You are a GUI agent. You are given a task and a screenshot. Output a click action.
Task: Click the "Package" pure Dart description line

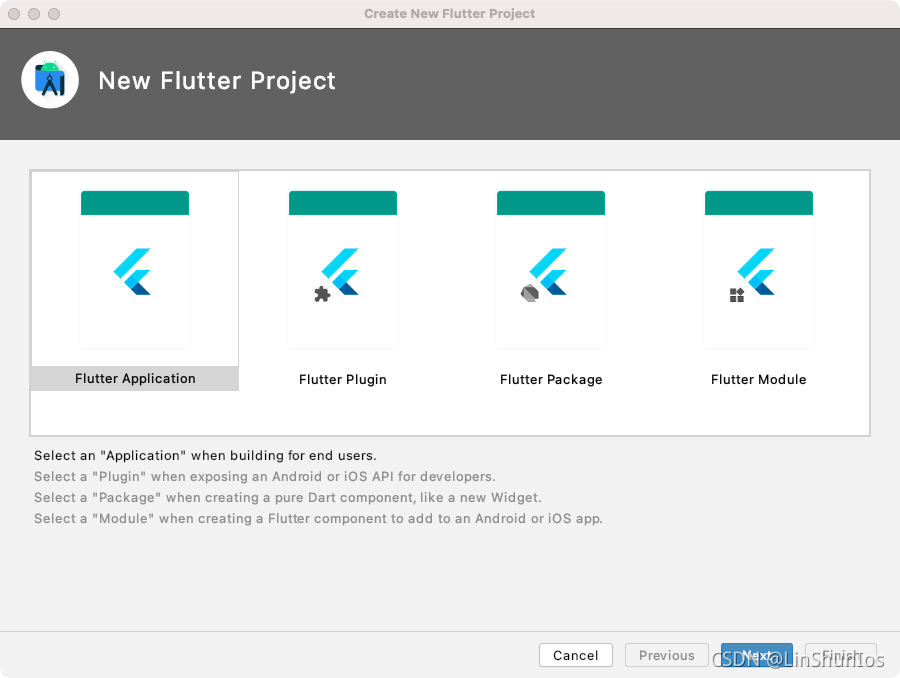click(x=288, y=497)
